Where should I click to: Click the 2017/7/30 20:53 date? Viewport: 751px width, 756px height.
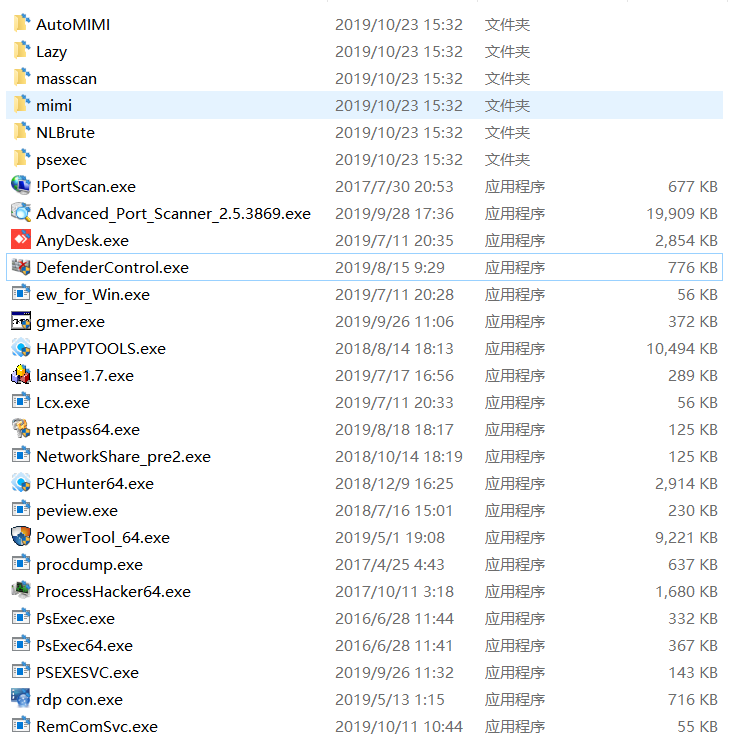pyautogui.click(x=394, y=187)
